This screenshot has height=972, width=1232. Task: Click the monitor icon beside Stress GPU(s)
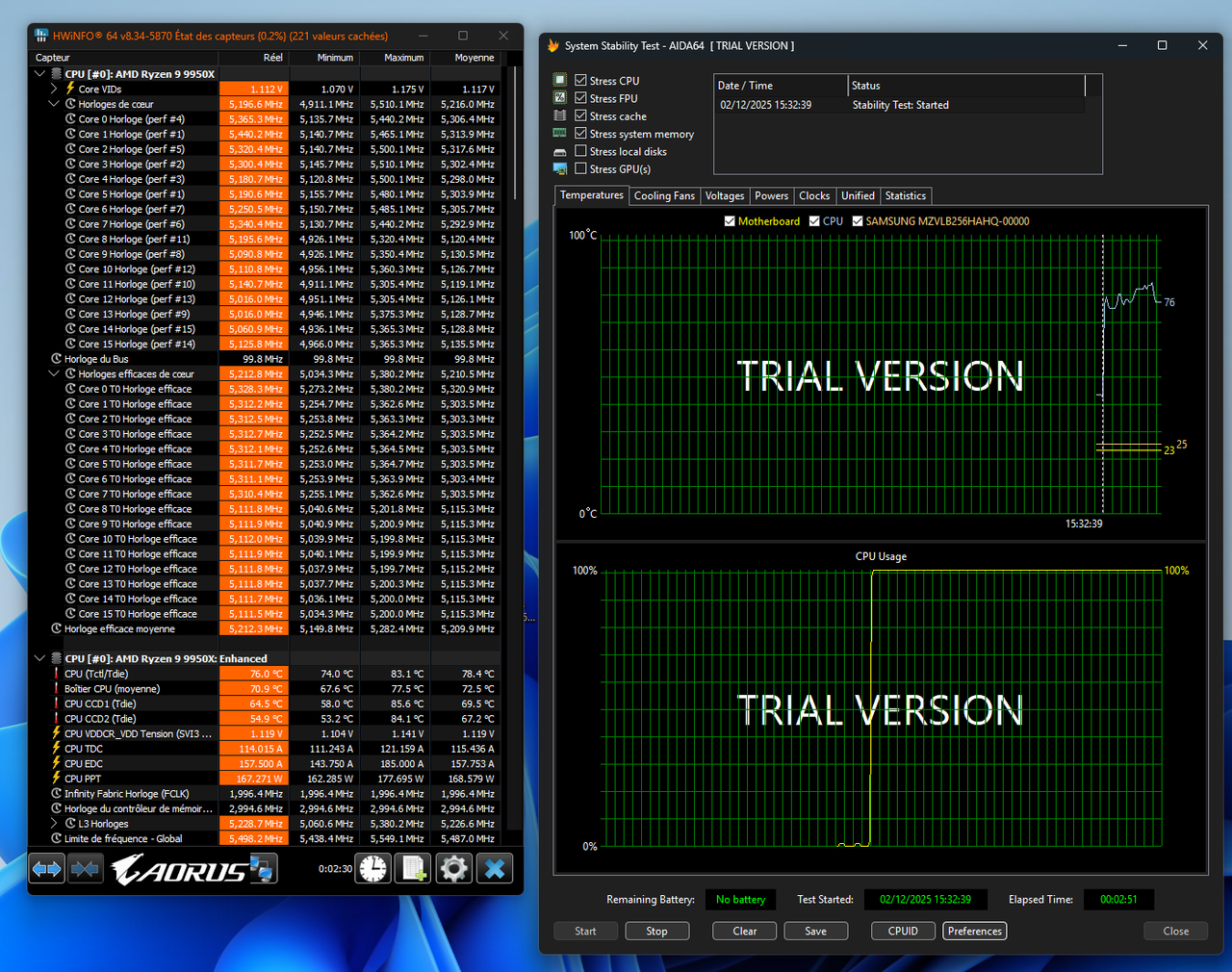(x=560, y=168)
